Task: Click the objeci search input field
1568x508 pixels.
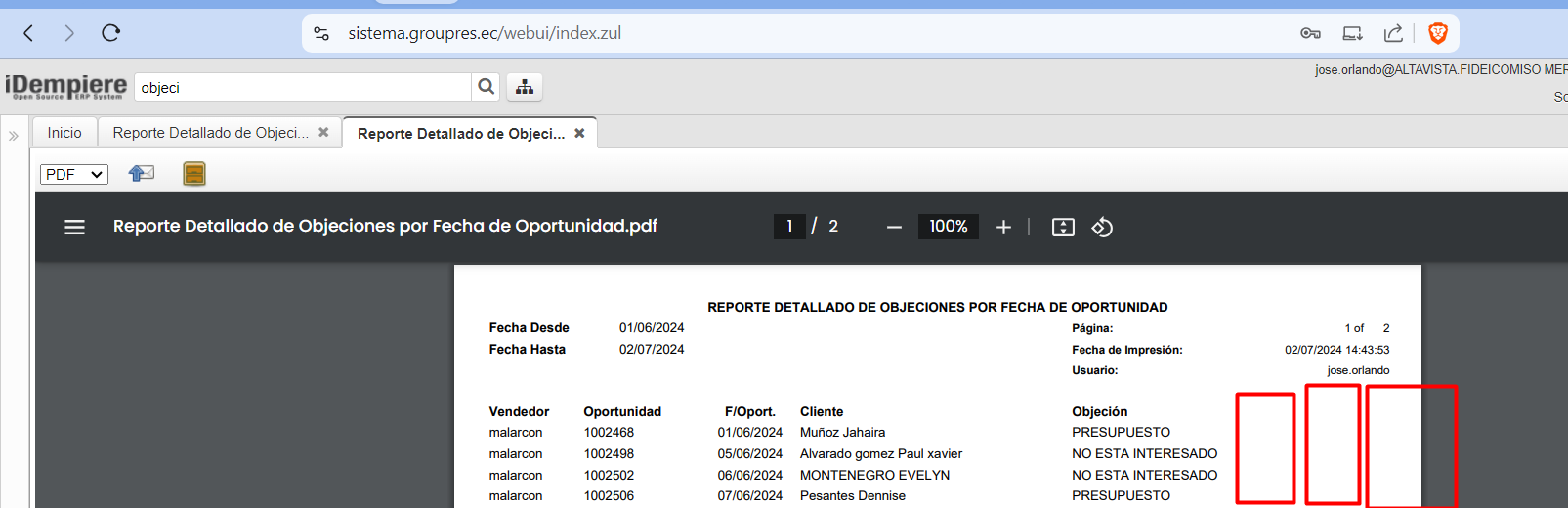Action: [x=303, y=88]
